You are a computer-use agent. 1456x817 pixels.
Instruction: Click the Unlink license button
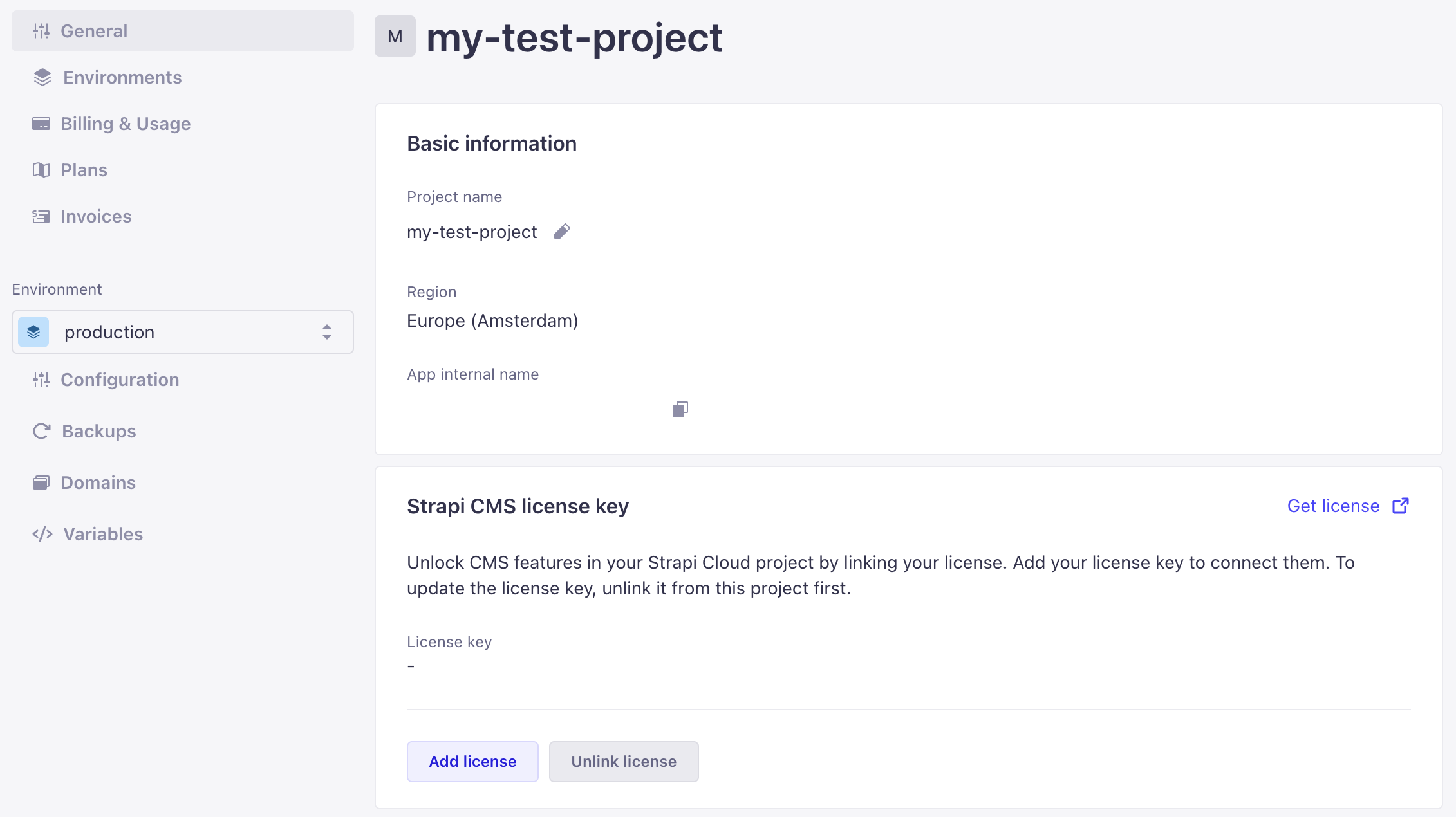click(624, 762)
